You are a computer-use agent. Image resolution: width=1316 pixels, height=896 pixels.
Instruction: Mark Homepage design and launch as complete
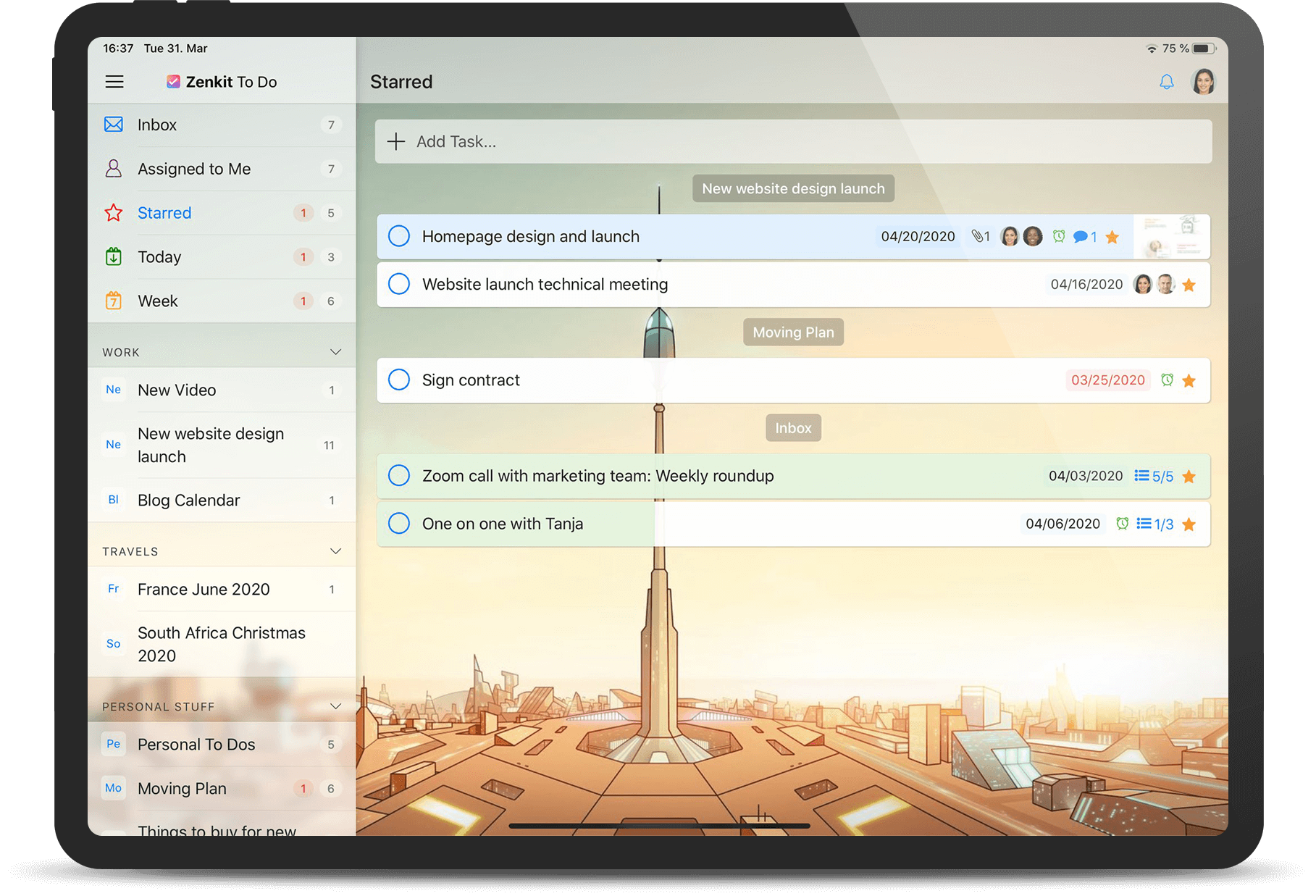click(399, 236)
